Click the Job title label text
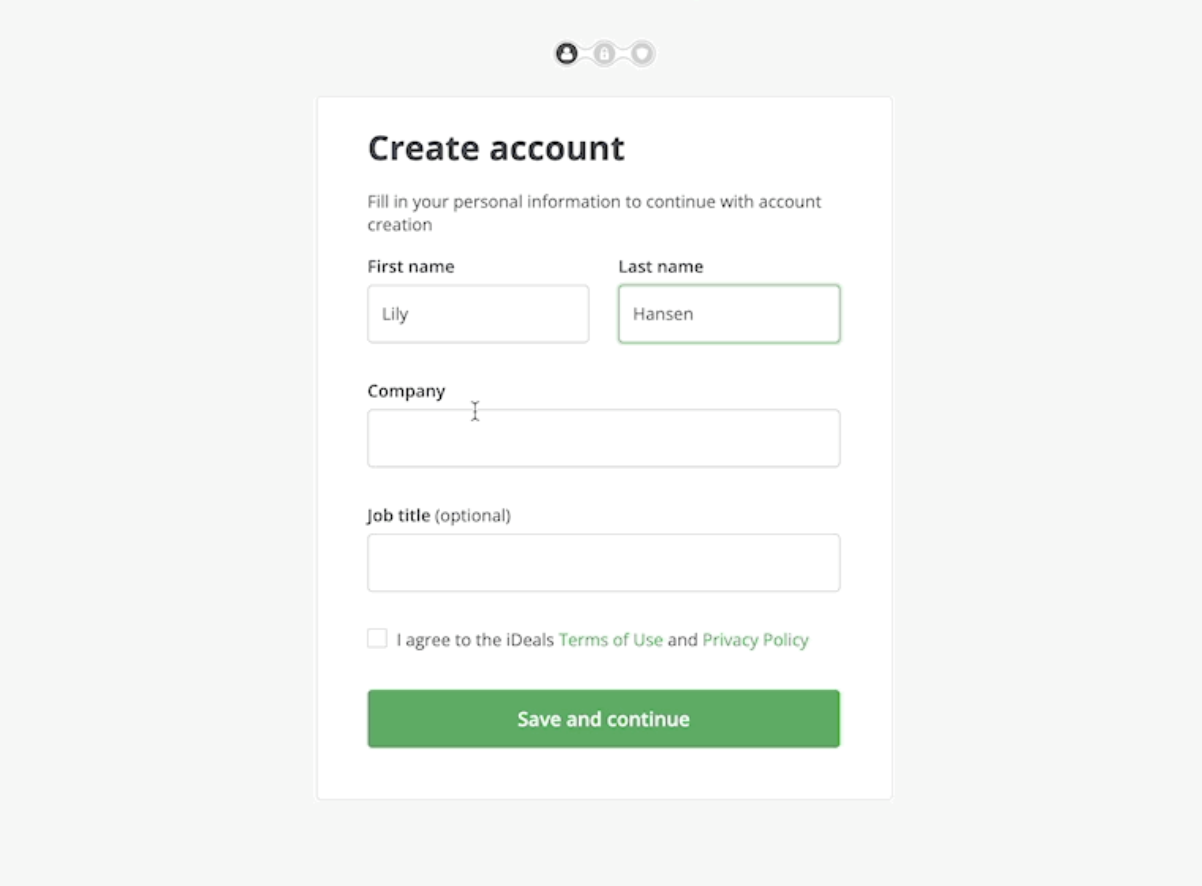 click(399, 516)
